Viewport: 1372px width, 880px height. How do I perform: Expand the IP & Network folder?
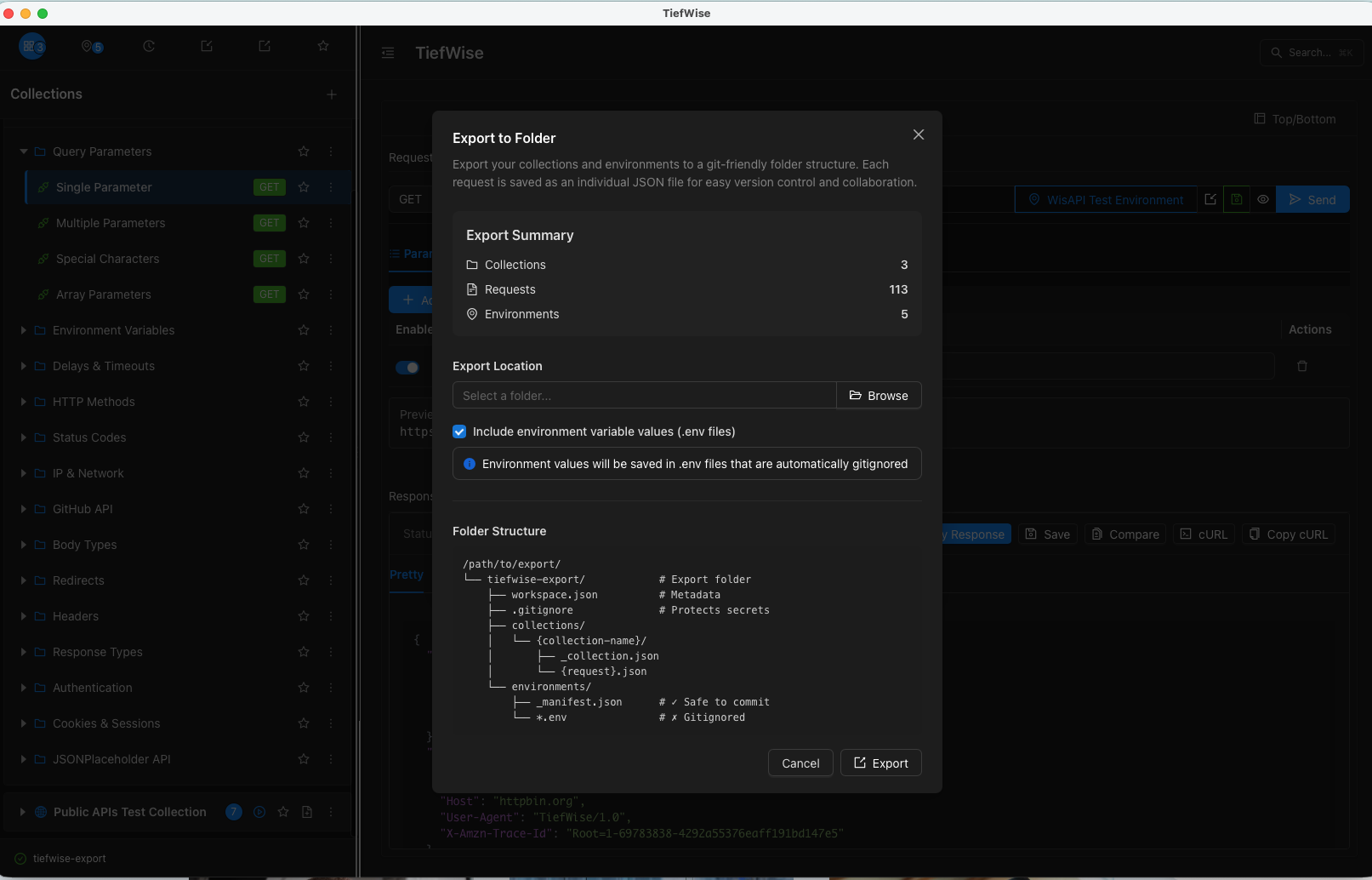pyautogui.click(x=24, y=473)
